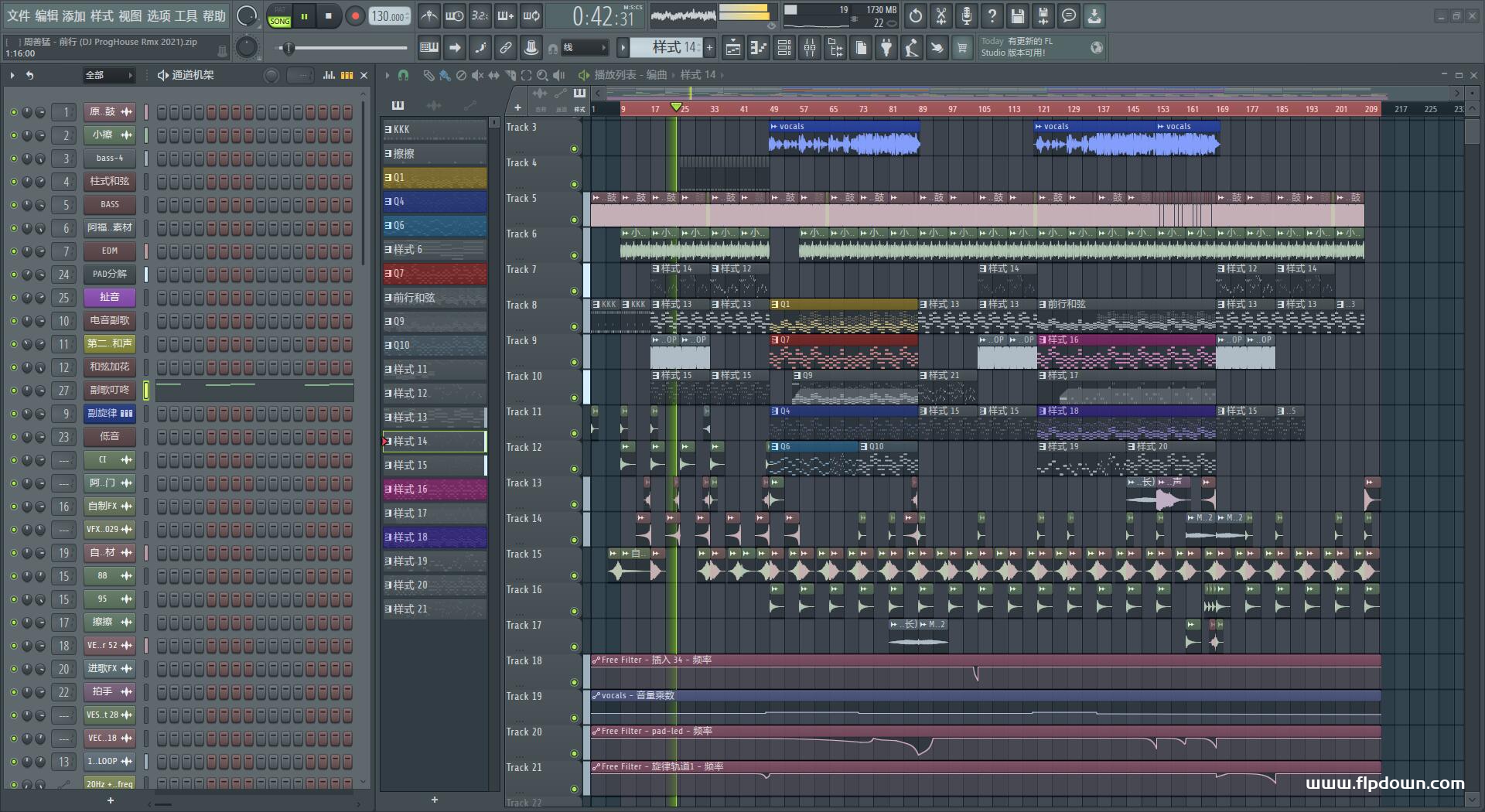Open the 样式 menu
This screenshot has height=812, width=1485.
(x=102, y=15)
